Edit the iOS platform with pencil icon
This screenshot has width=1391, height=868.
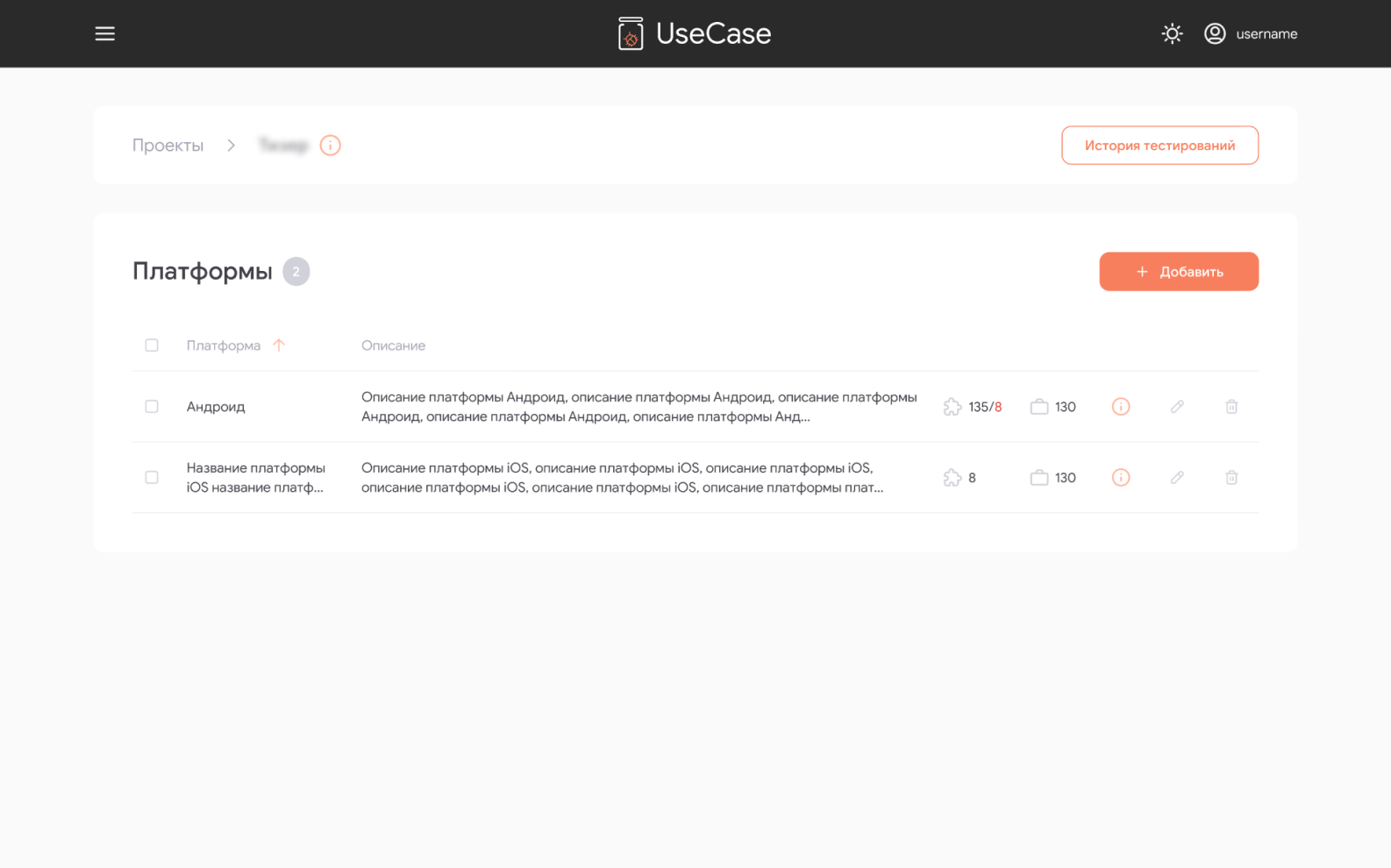coord(1177,478)
